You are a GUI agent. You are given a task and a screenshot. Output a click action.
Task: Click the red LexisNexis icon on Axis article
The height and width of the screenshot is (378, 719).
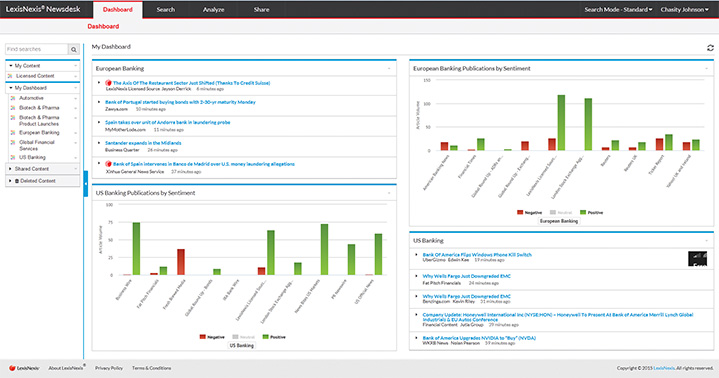108,83
